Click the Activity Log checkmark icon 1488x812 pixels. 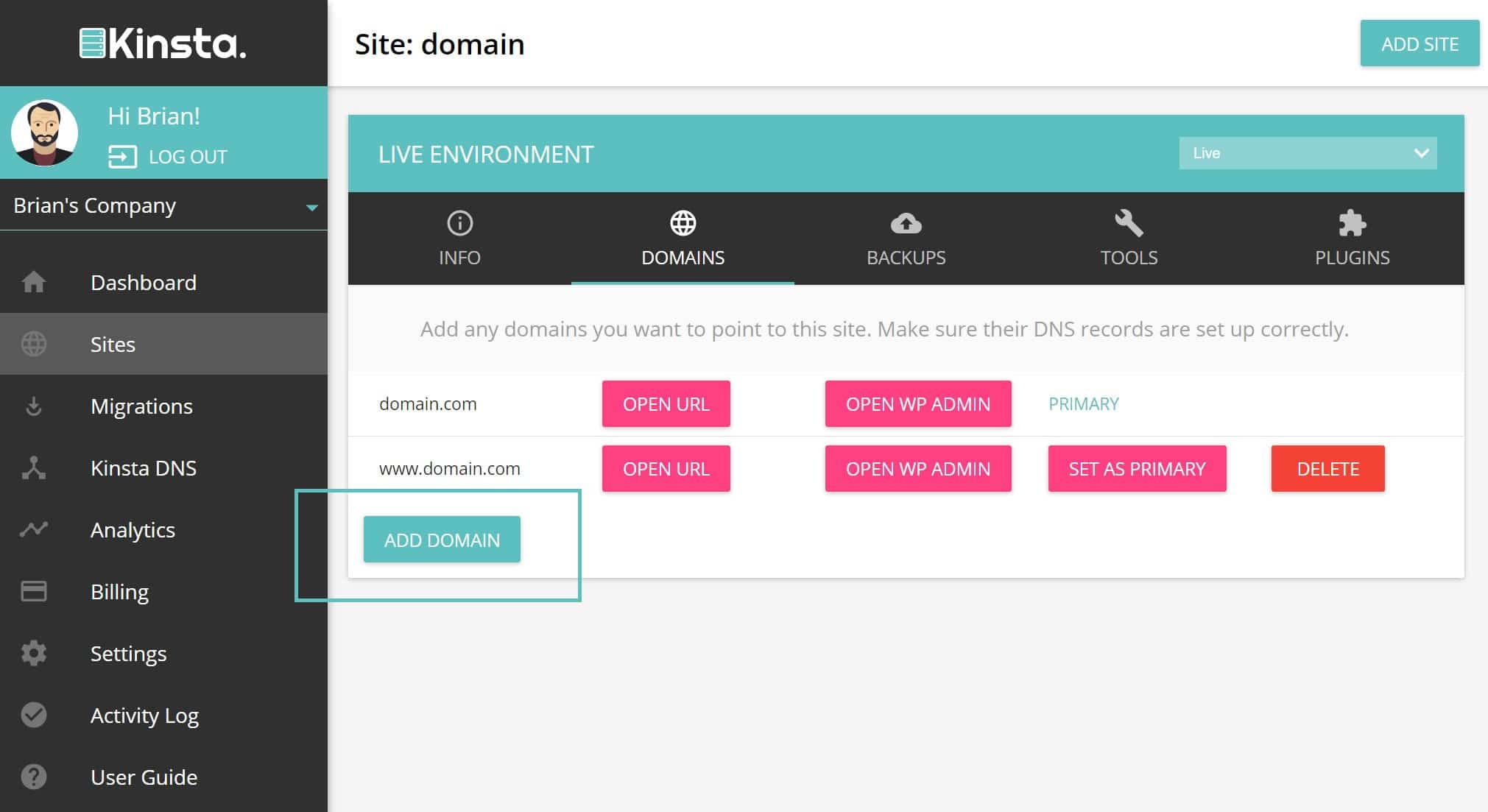34,715
